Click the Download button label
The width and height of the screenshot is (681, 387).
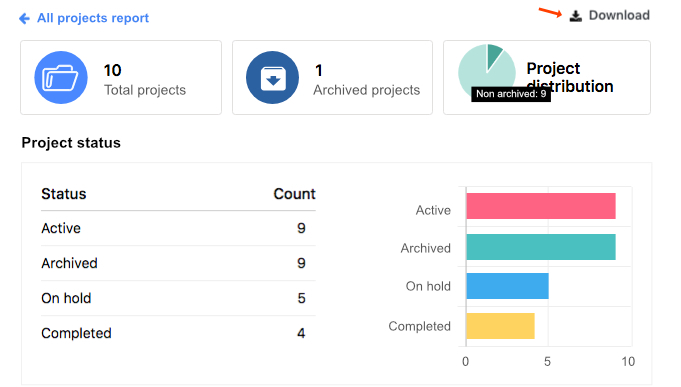619,15
